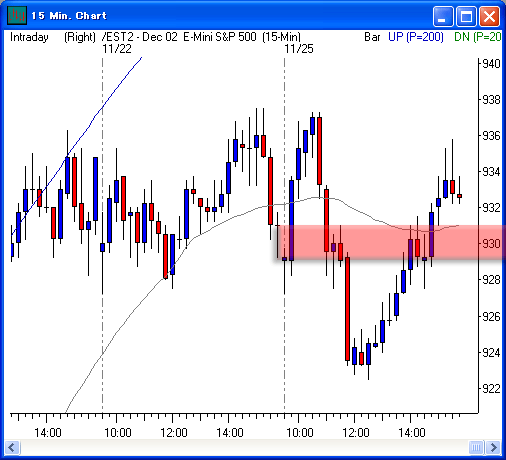Click the last 14:00 time axis label
This screenshot has width=506, height=460.
click(412, 433)
